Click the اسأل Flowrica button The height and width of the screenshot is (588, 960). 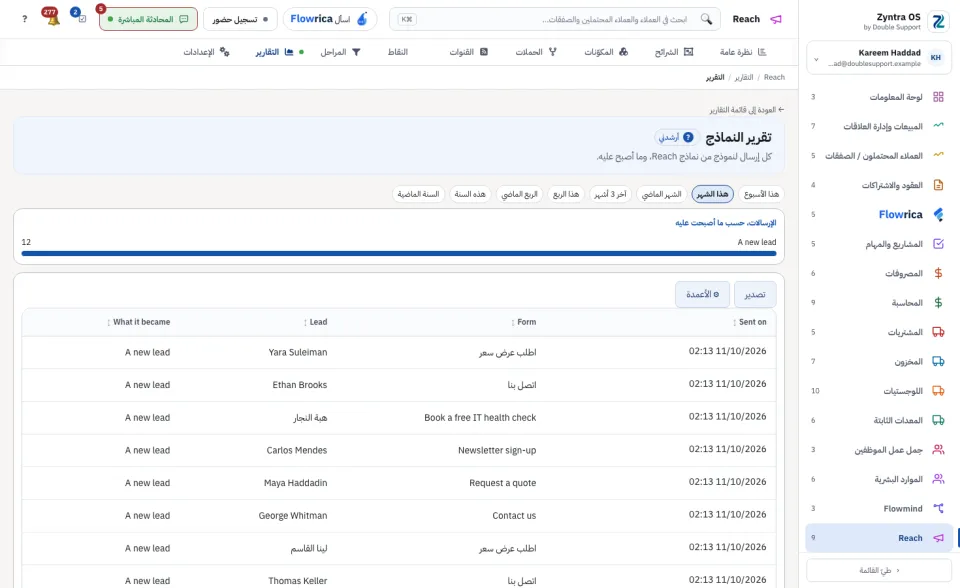329,19
